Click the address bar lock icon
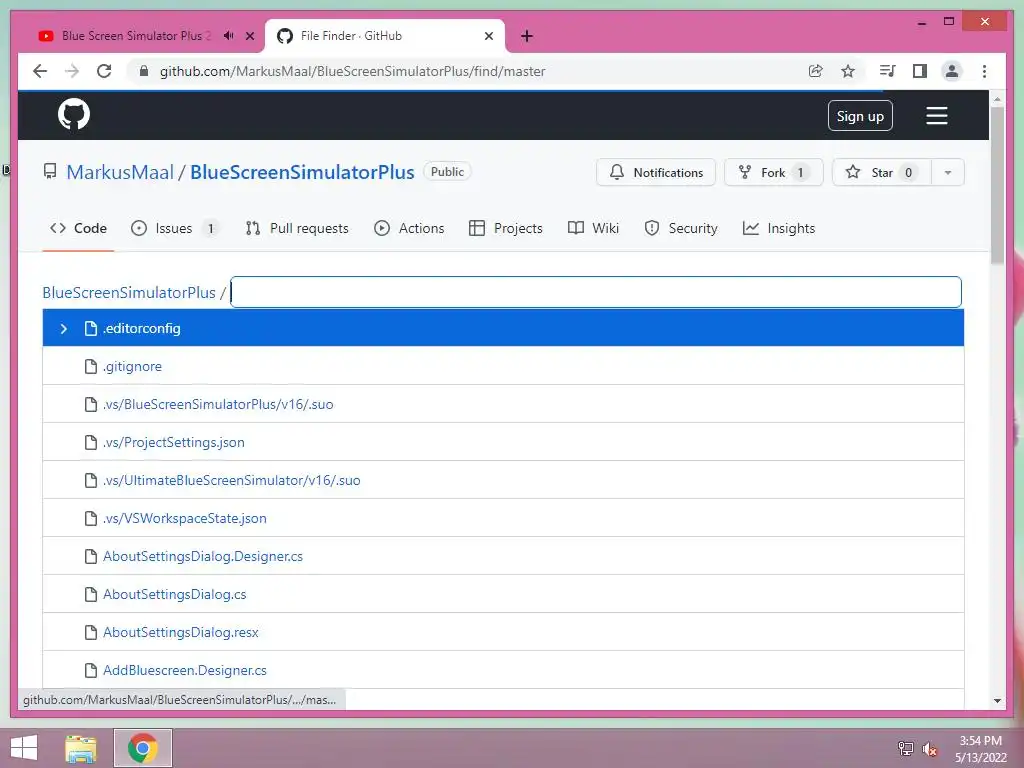 [144, 71]
